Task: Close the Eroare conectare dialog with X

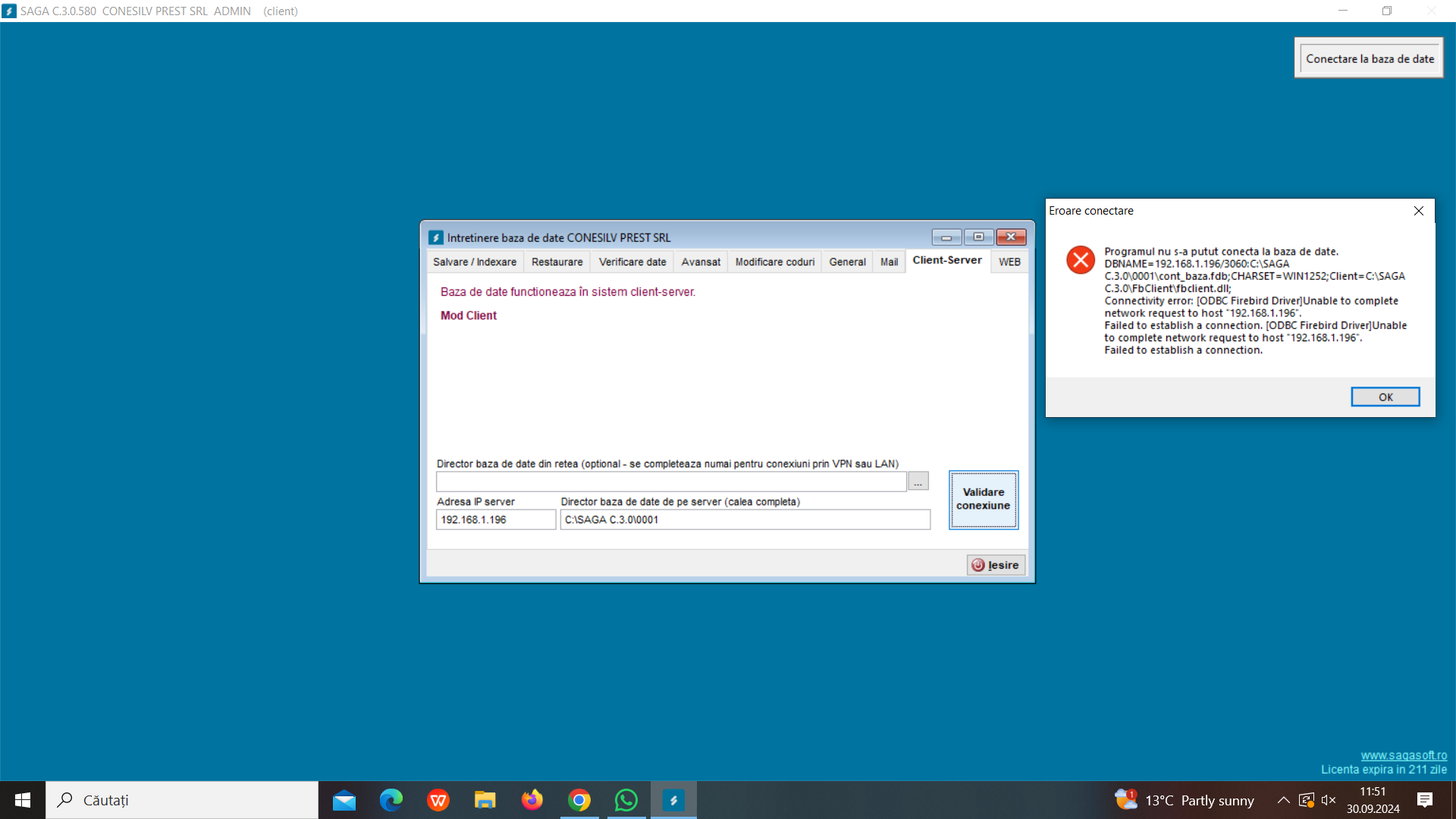Action: [1419, 211]
